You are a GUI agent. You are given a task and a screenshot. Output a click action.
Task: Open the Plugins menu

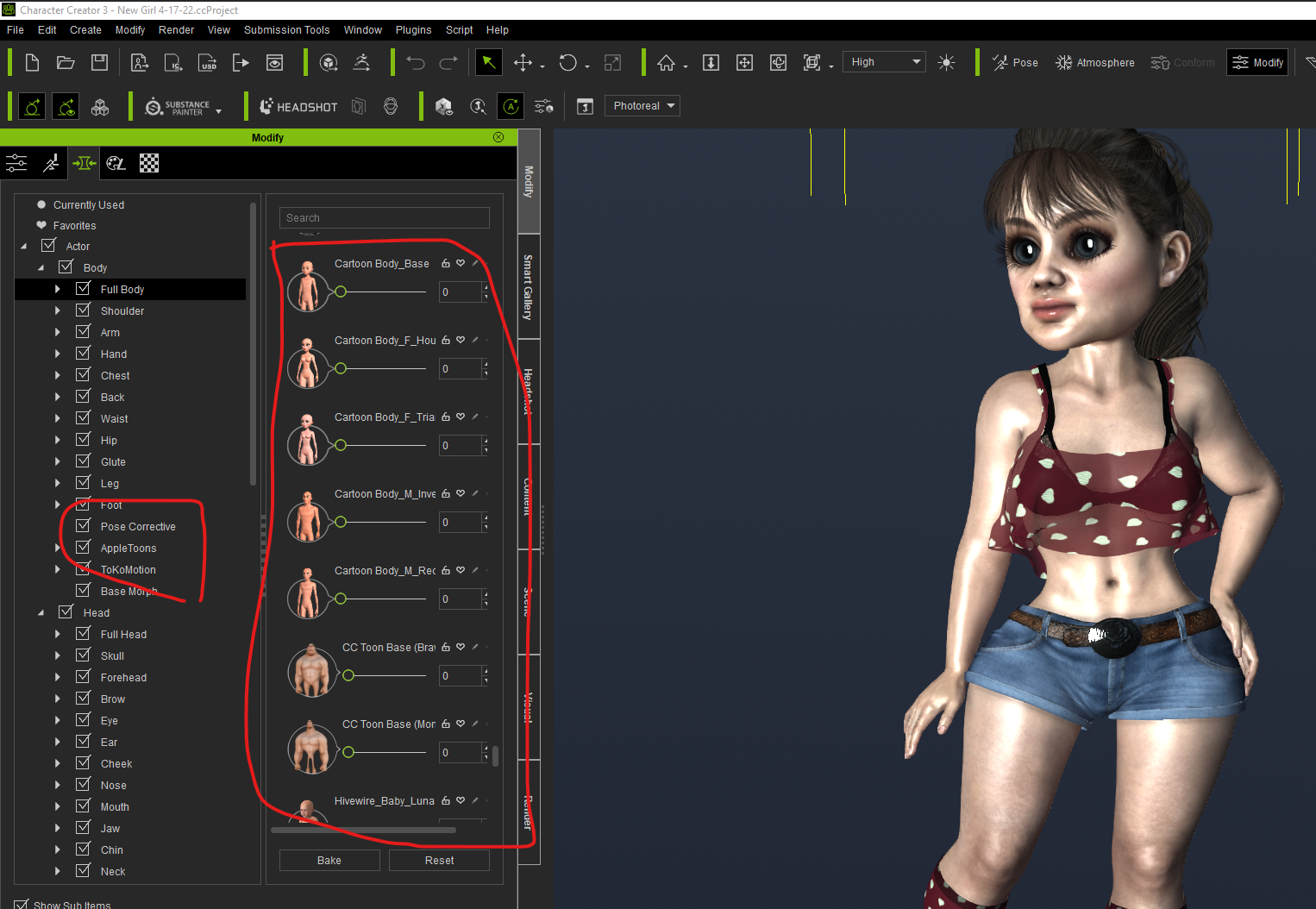413,29
